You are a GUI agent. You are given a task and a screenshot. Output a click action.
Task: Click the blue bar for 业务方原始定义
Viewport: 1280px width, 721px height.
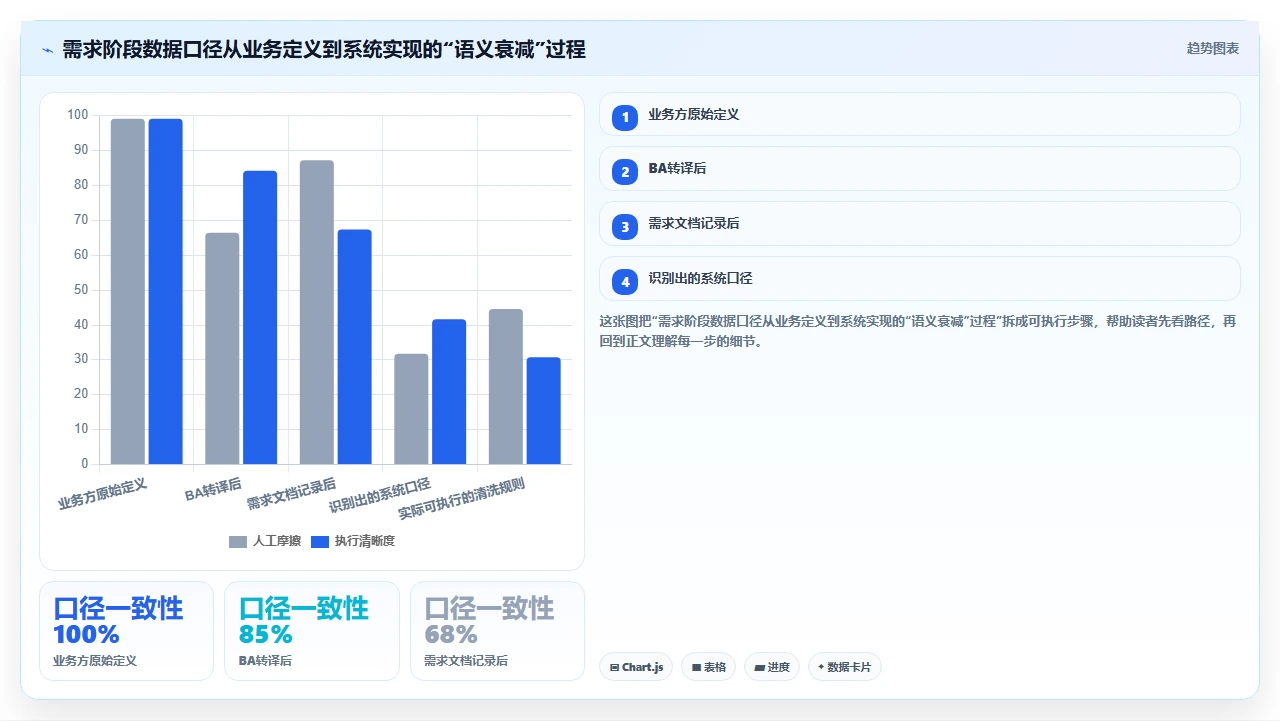click(166, 291)
